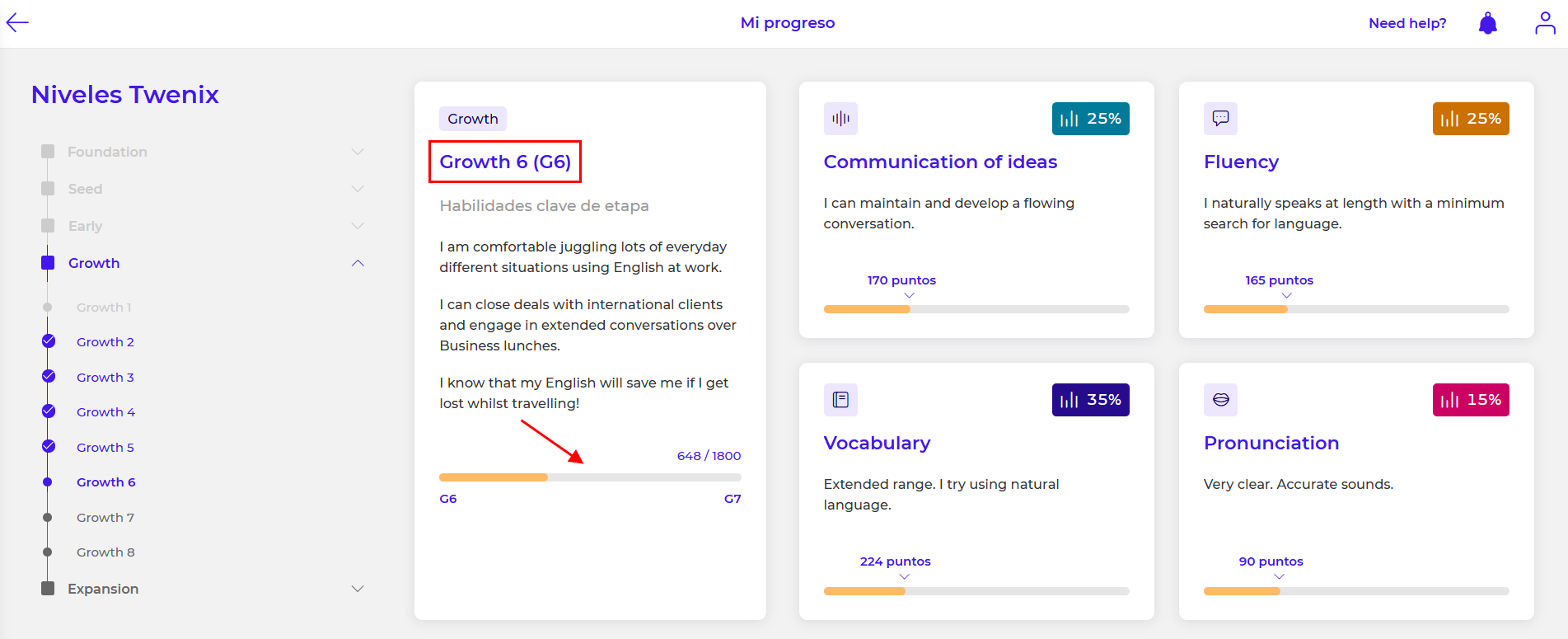
Task: Select the checked Growth 4 level marker
Action: [49, 411]
